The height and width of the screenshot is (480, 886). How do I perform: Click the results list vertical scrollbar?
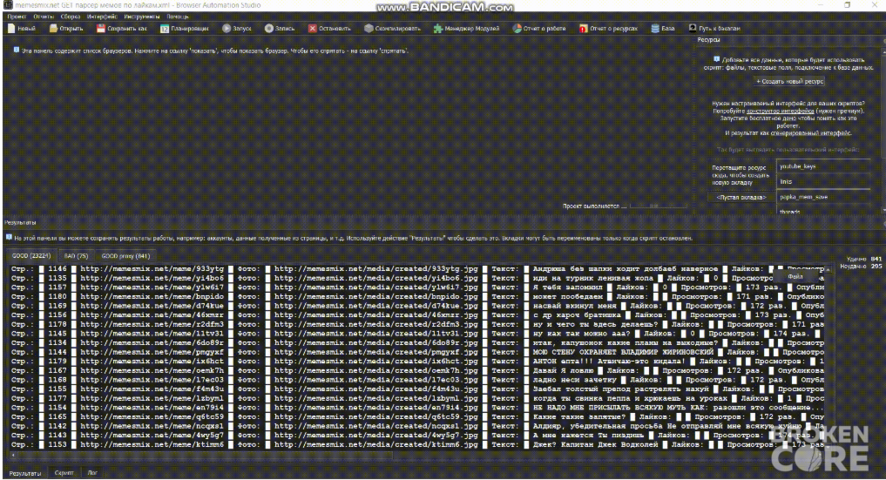pyautogui.click(x=827, y=359)
